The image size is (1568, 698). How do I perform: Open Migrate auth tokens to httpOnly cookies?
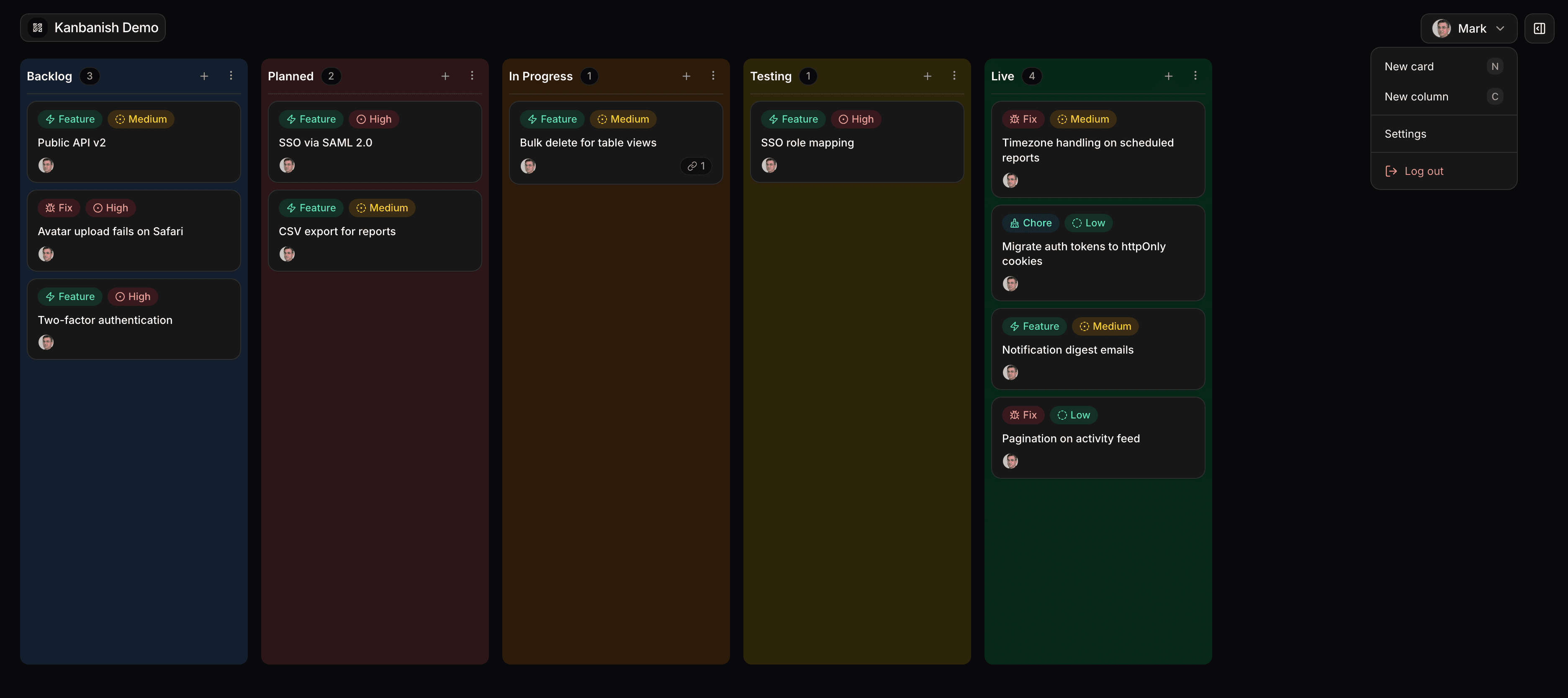1098,253
